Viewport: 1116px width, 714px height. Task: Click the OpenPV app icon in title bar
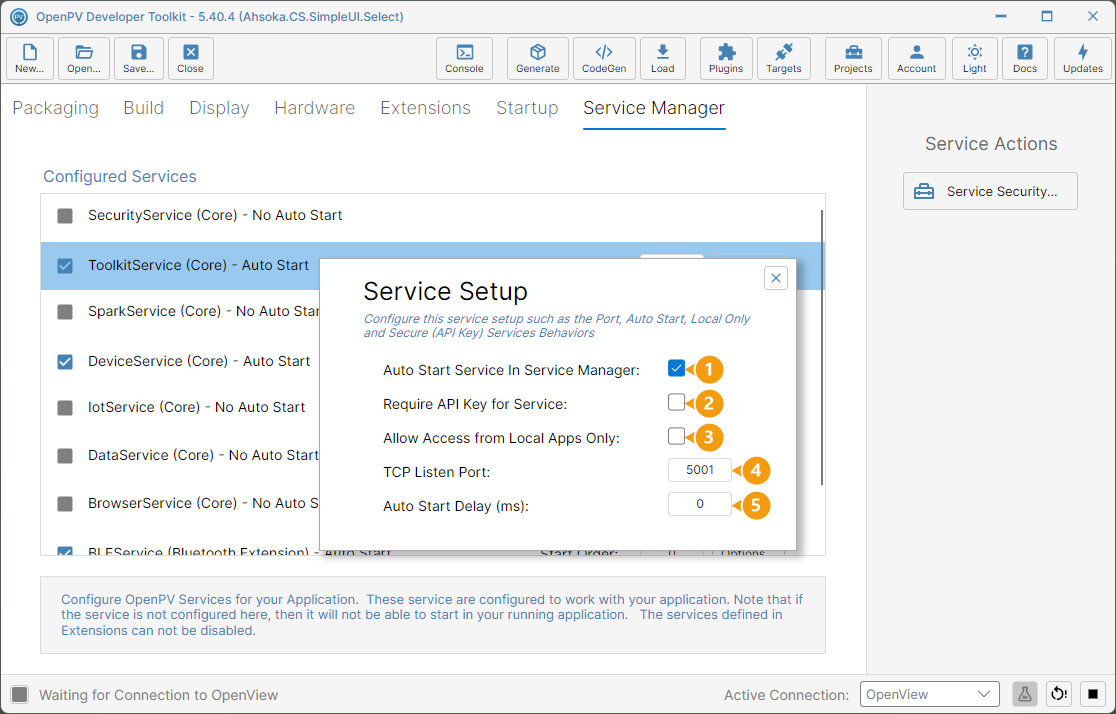click(19, 16)
